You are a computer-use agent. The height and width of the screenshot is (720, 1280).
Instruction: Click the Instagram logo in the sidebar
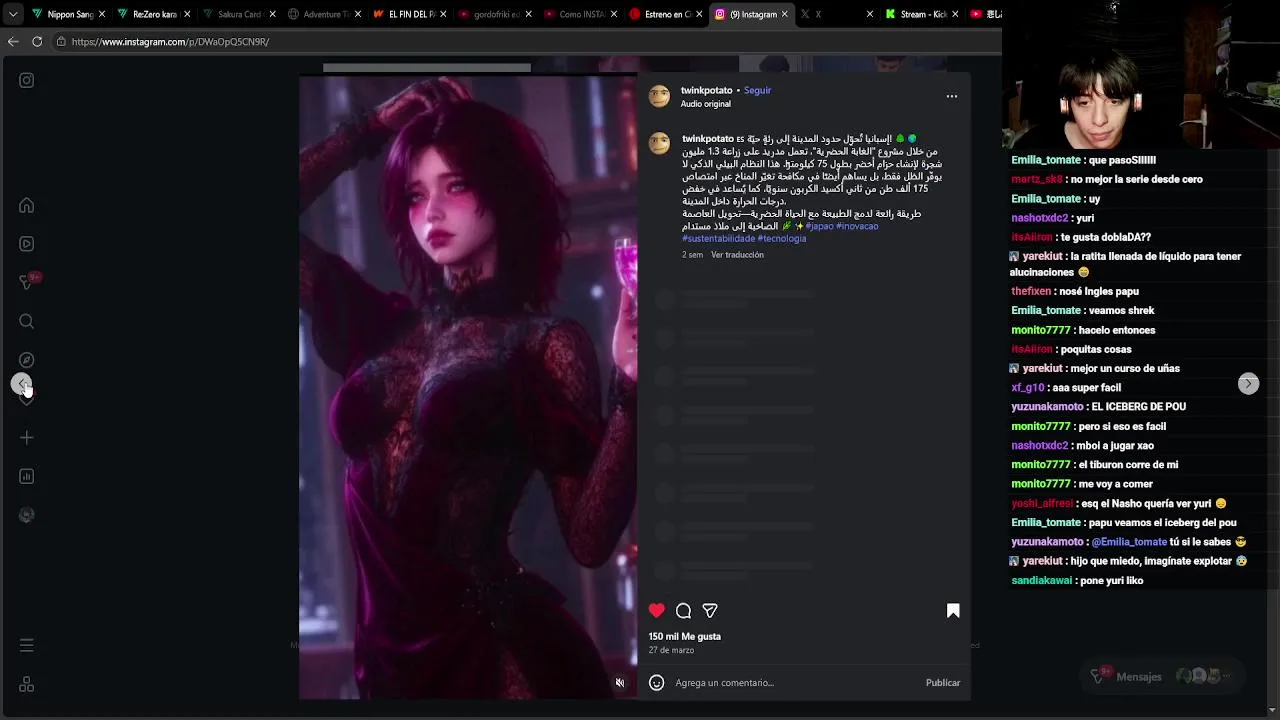pyautogui.click(x=27, y=80)
